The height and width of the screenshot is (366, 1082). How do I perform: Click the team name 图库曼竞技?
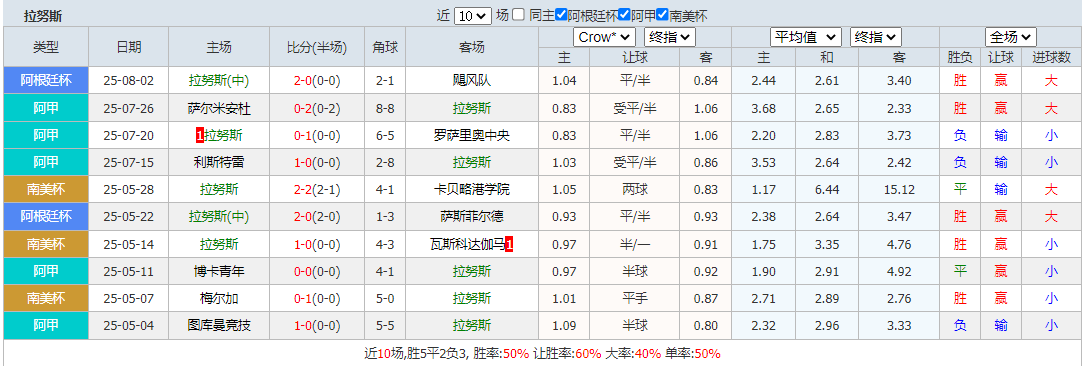tap(219, 325)
